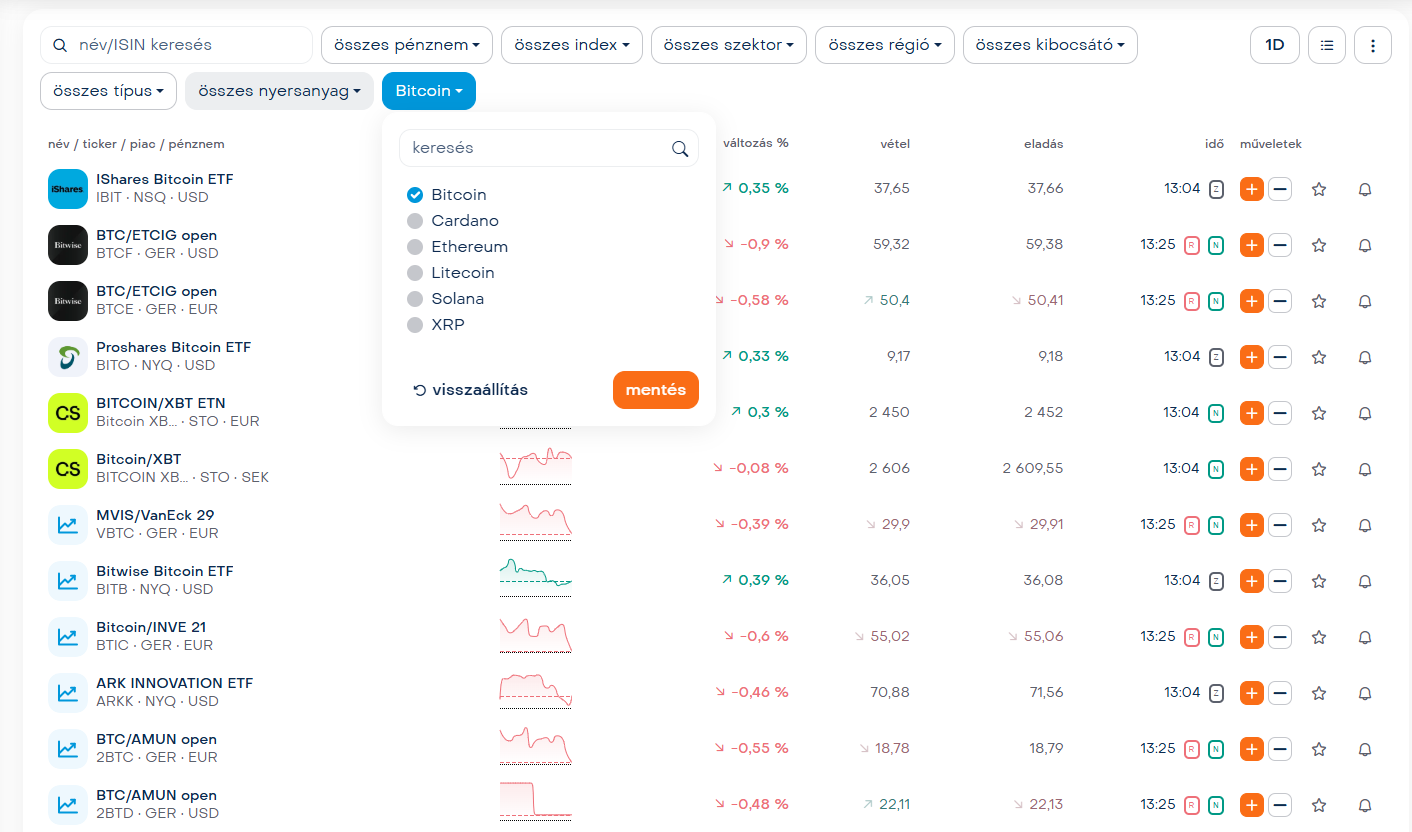Click the magnifier icon in the keresés field

[680, 149]
